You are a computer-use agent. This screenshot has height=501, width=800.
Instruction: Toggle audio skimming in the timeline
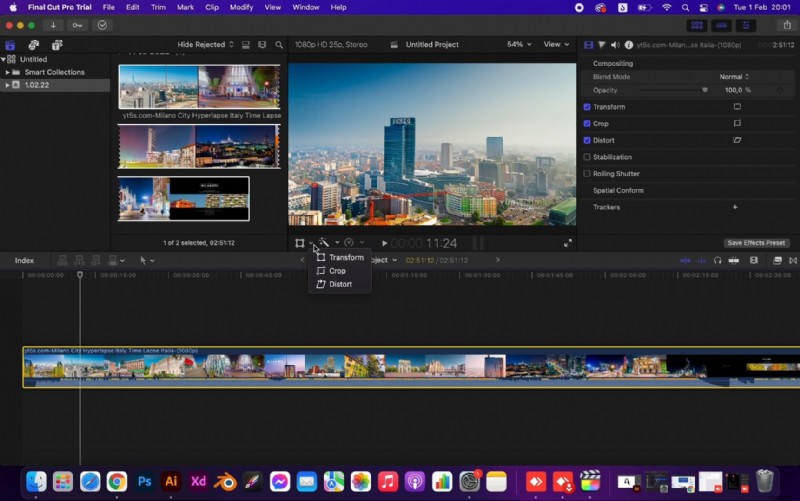[702, 261]
